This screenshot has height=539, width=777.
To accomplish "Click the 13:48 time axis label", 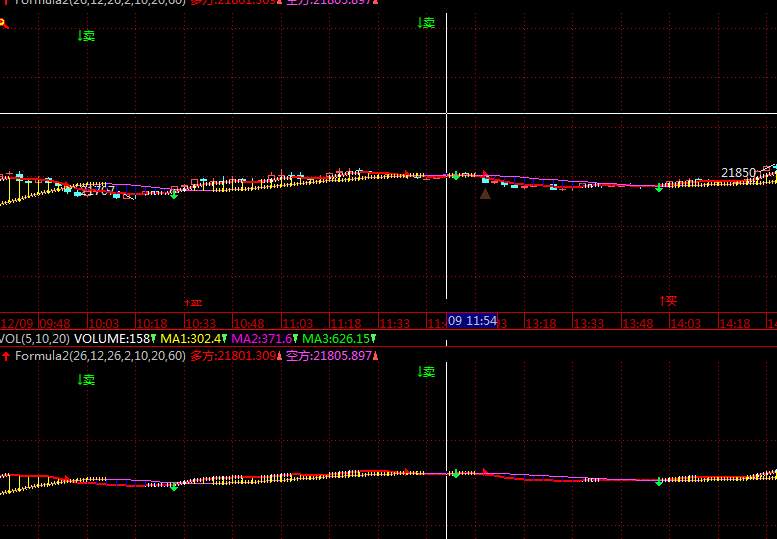I will [x=638, y=323].
